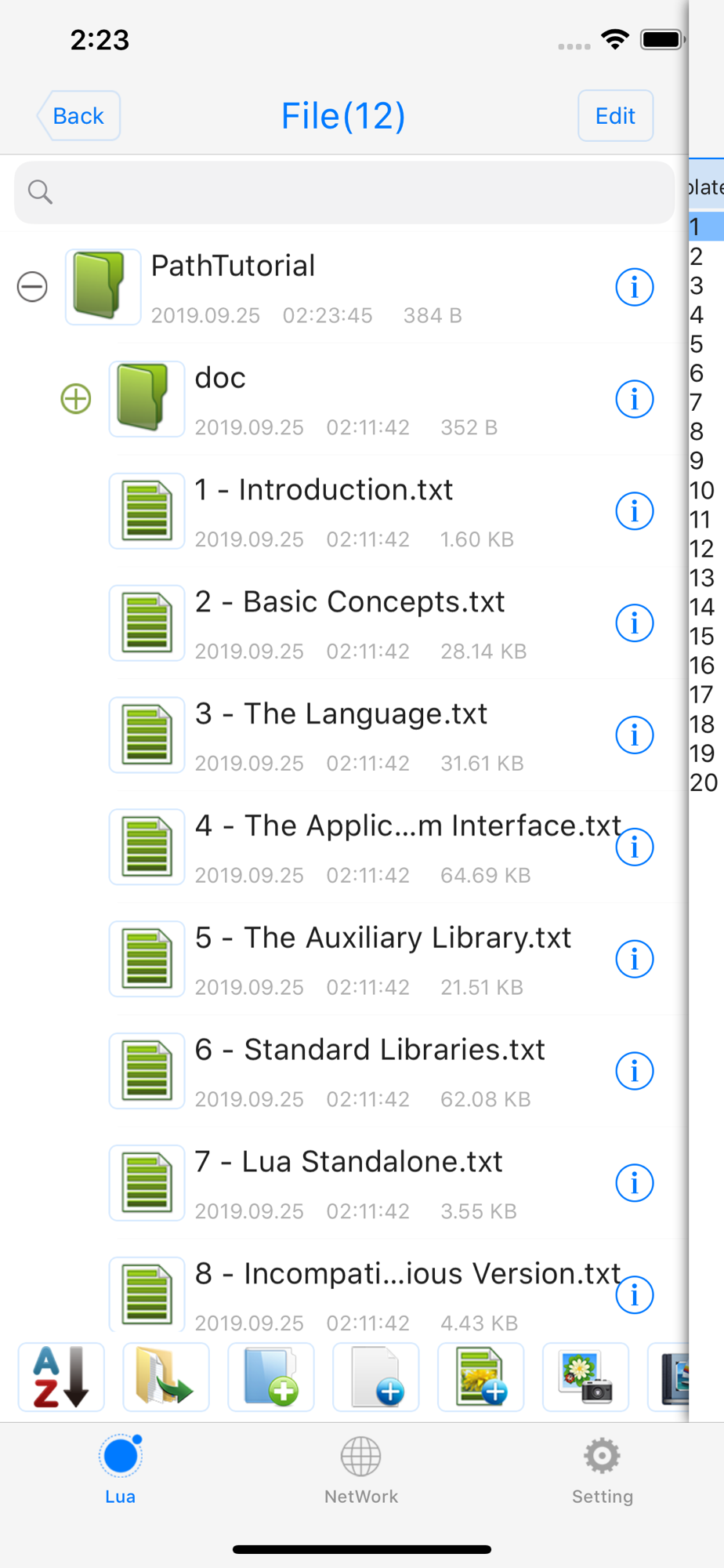Viewport: 724px width, 1568px height.
Task: Go back with the Back button
Action: pos(78,116)
